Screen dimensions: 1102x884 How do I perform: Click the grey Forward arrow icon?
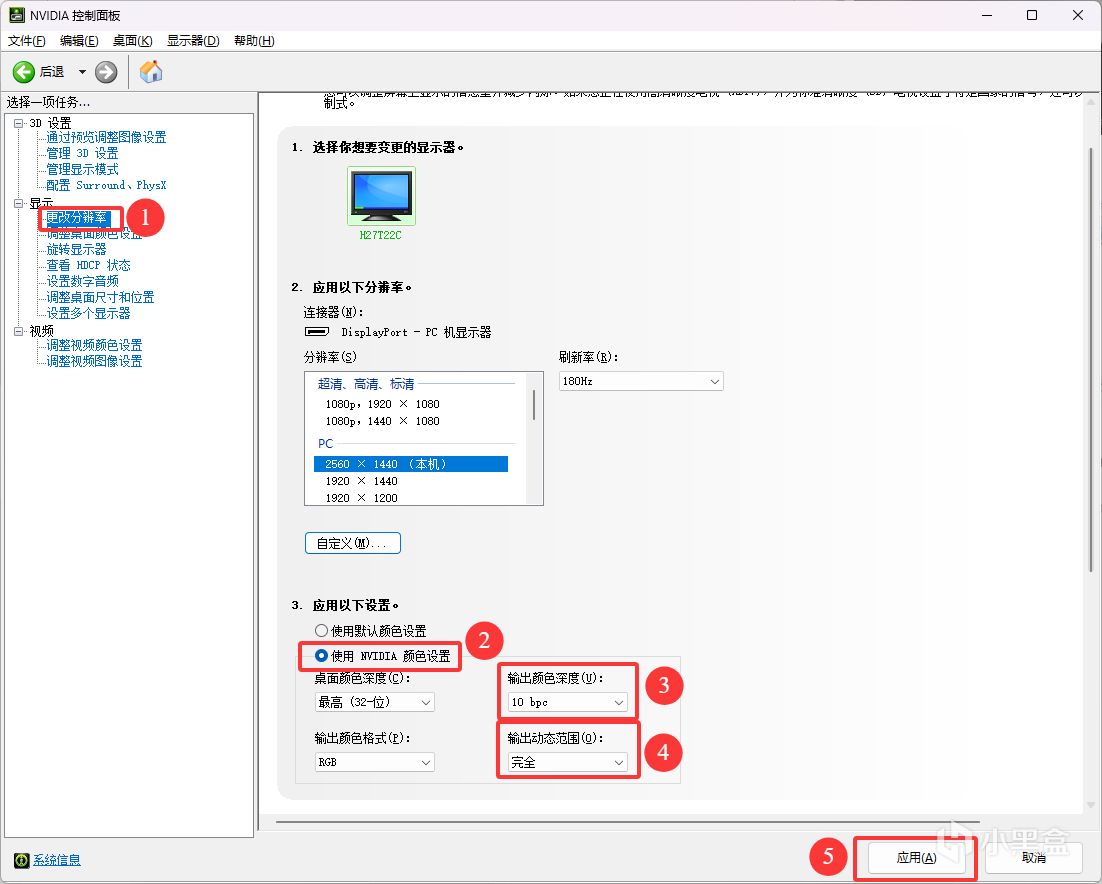point(106,72)
